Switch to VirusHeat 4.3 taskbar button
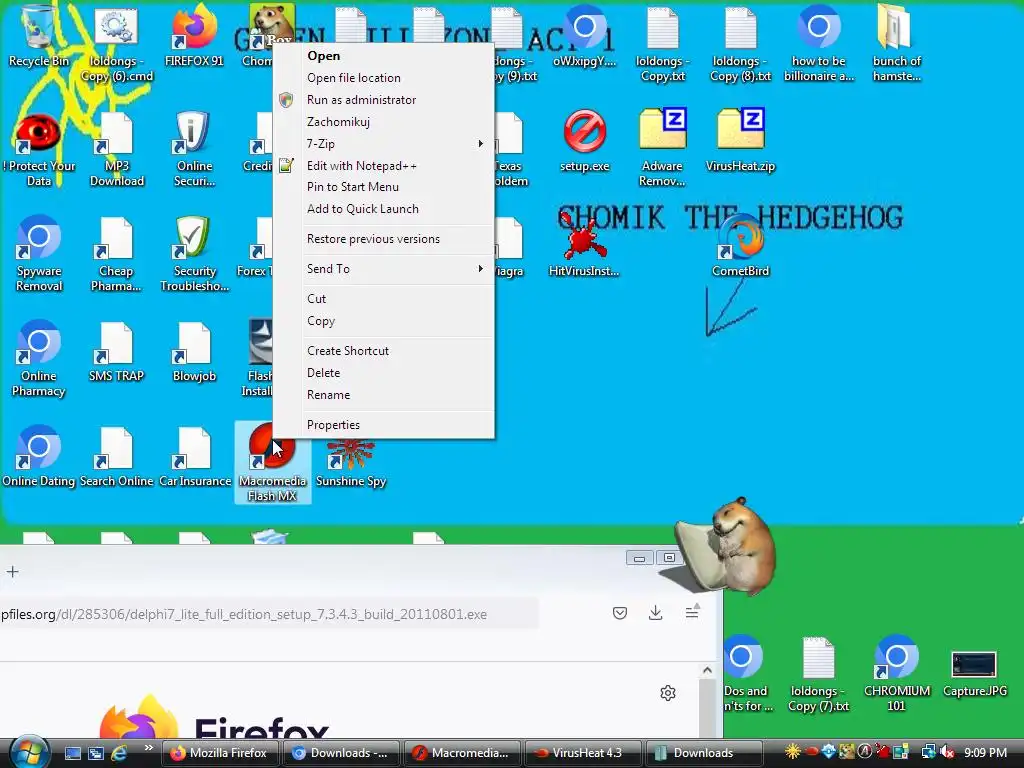 583,753
